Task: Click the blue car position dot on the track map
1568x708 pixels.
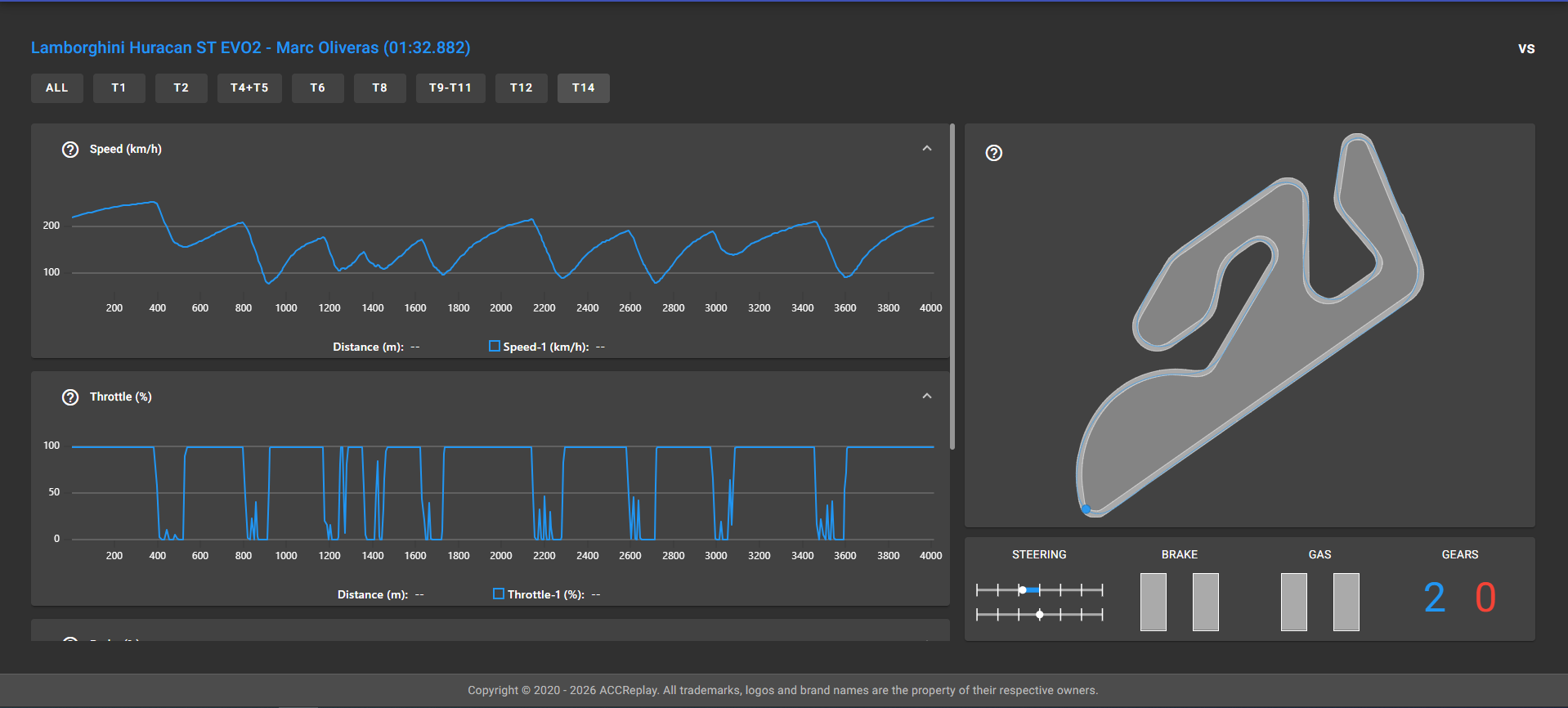Action: tap(1086, 509)
